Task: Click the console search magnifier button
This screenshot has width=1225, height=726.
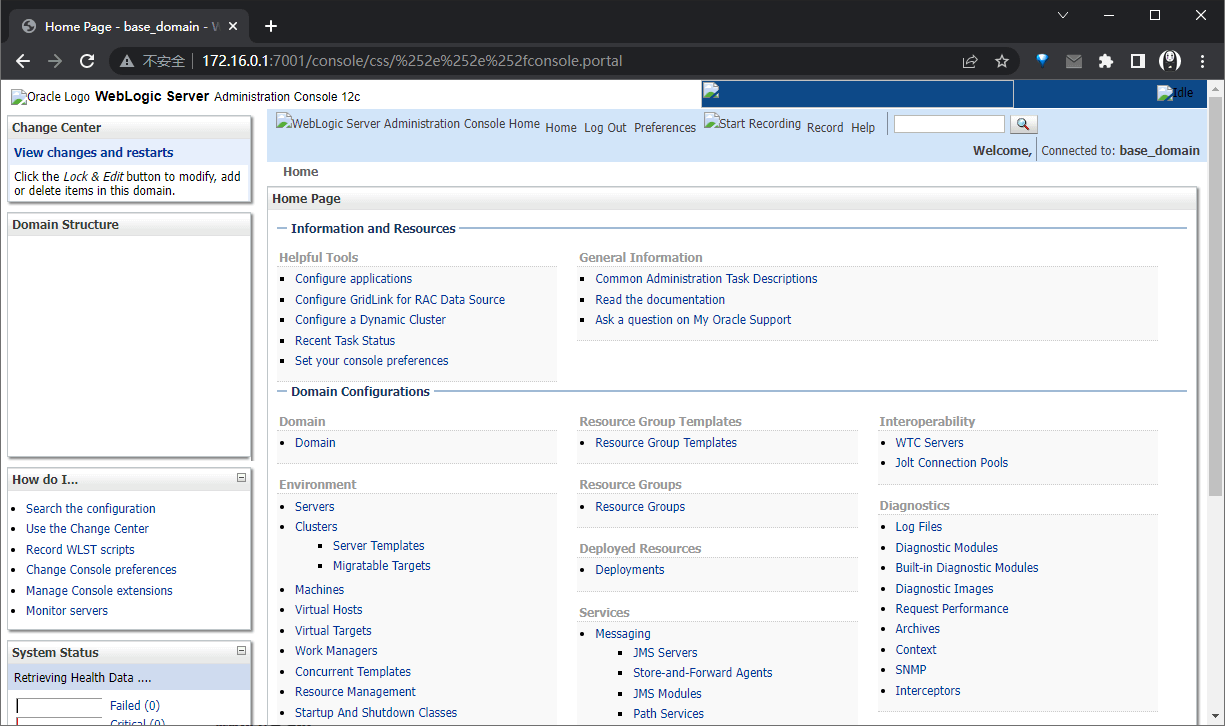Action: pos(1024,124)
